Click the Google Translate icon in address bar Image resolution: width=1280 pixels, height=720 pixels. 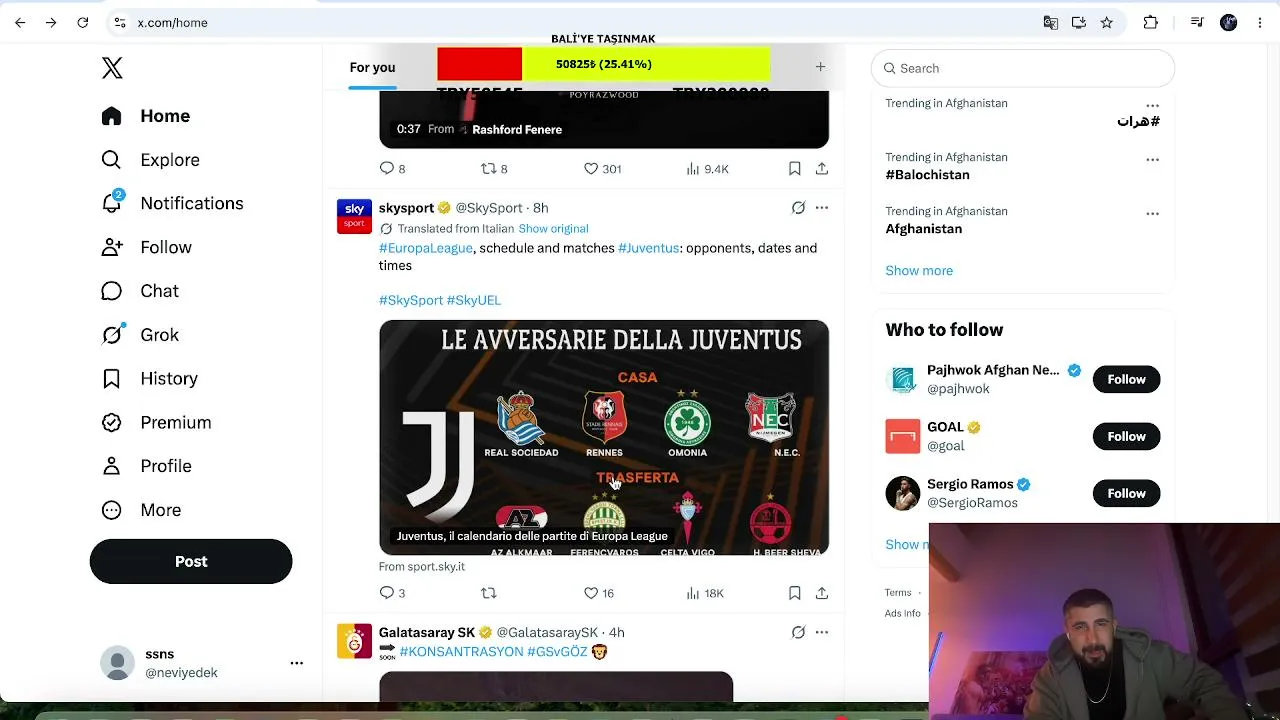[1050, 22]
